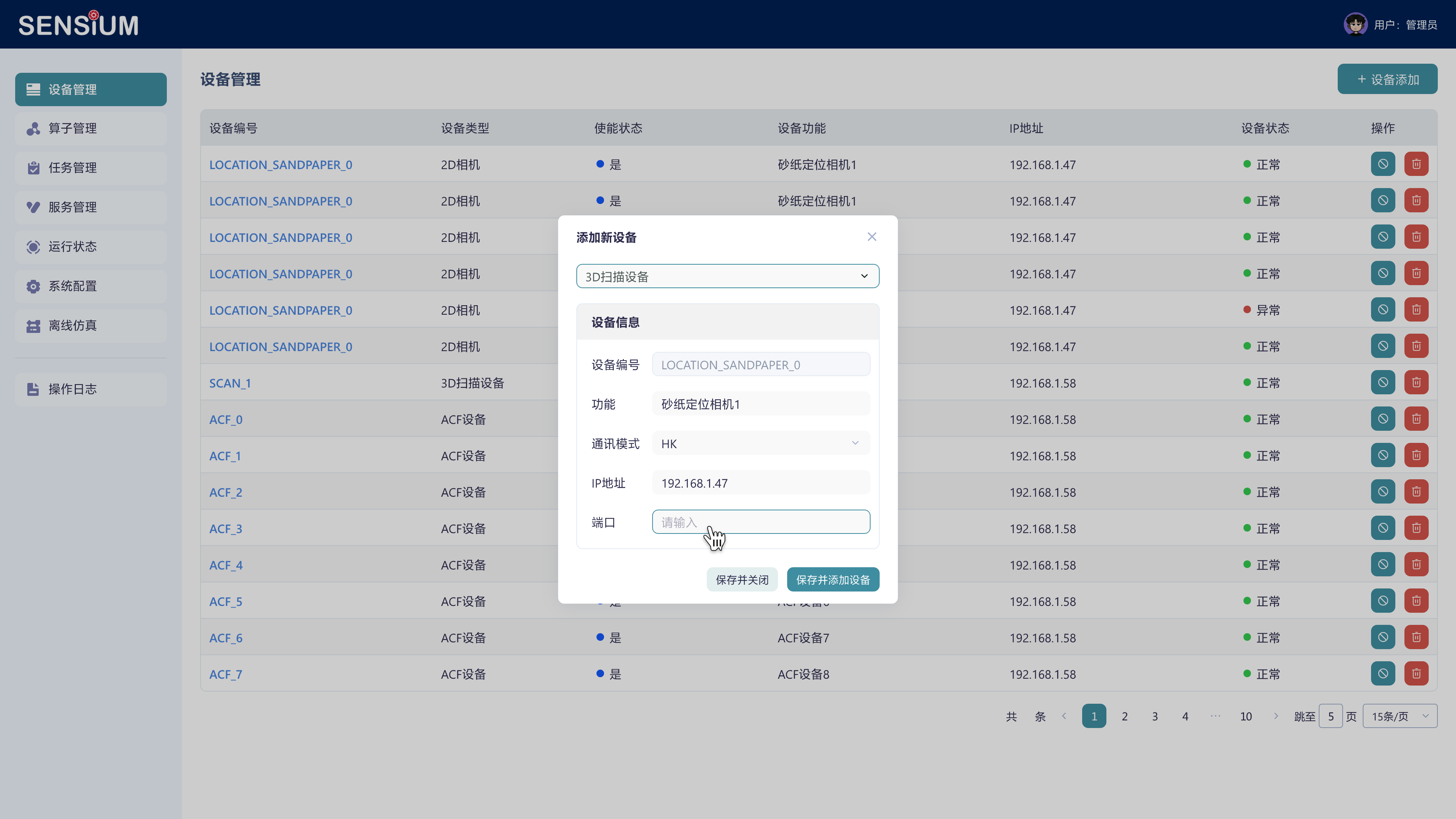Image resolution: width=1456 pixels, height=819 pixels.
Task: Go to the previous page arrow
Action: [x=1064, y=716]
